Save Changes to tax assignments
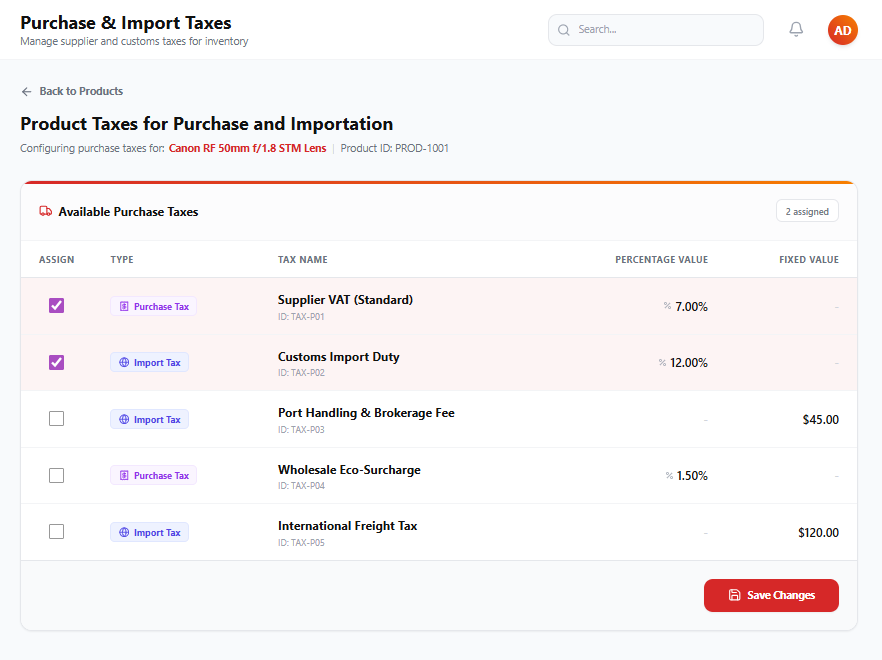 [x=771, y=595]
